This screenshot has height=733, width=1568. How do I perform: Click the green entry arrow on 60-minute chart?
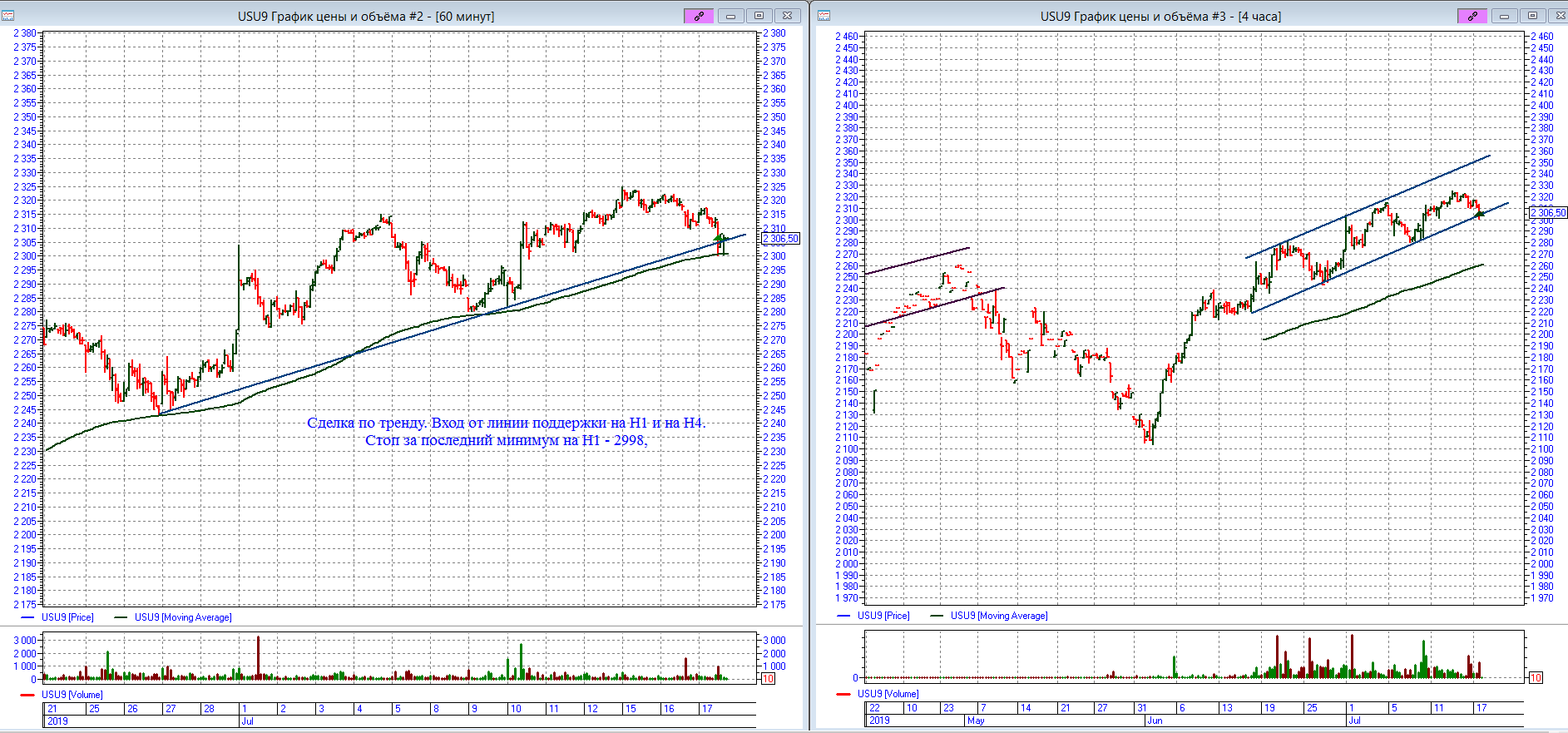click(720, 239)
